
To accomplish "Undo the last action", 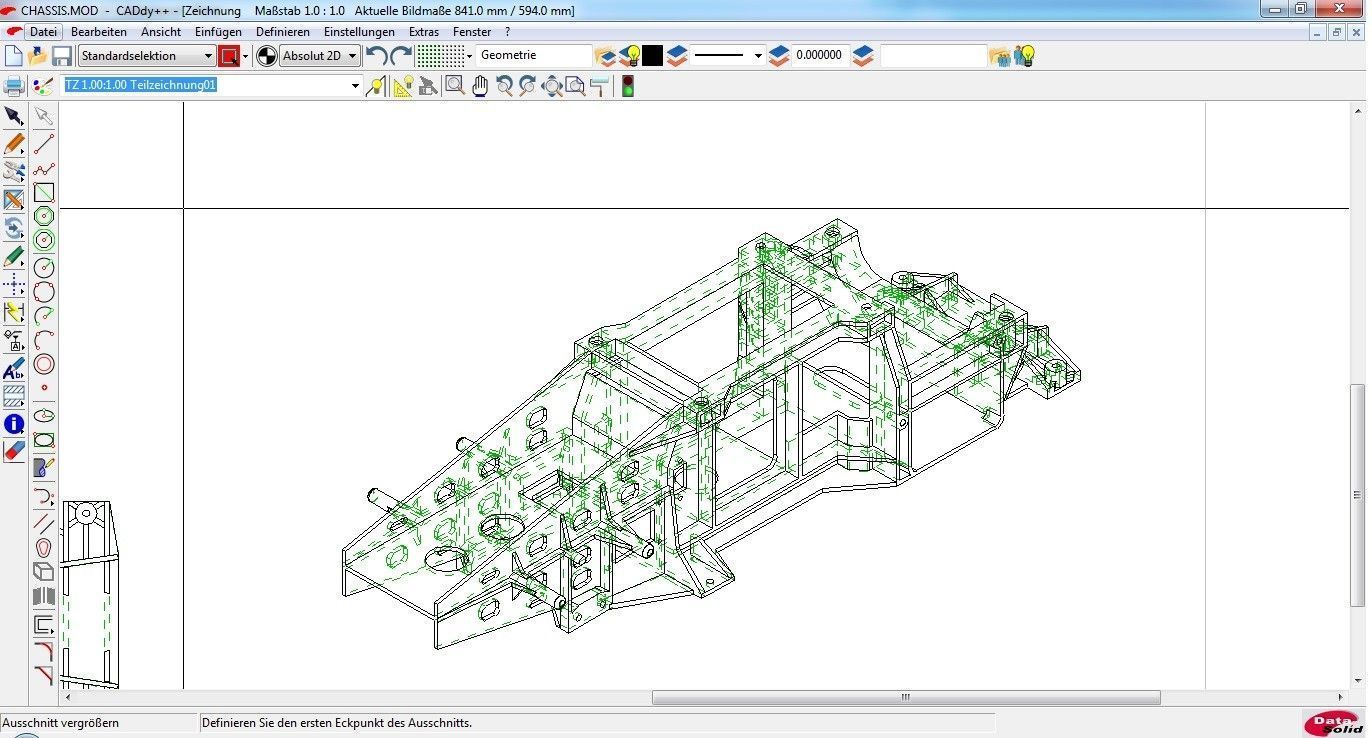I will click(377, 56).
